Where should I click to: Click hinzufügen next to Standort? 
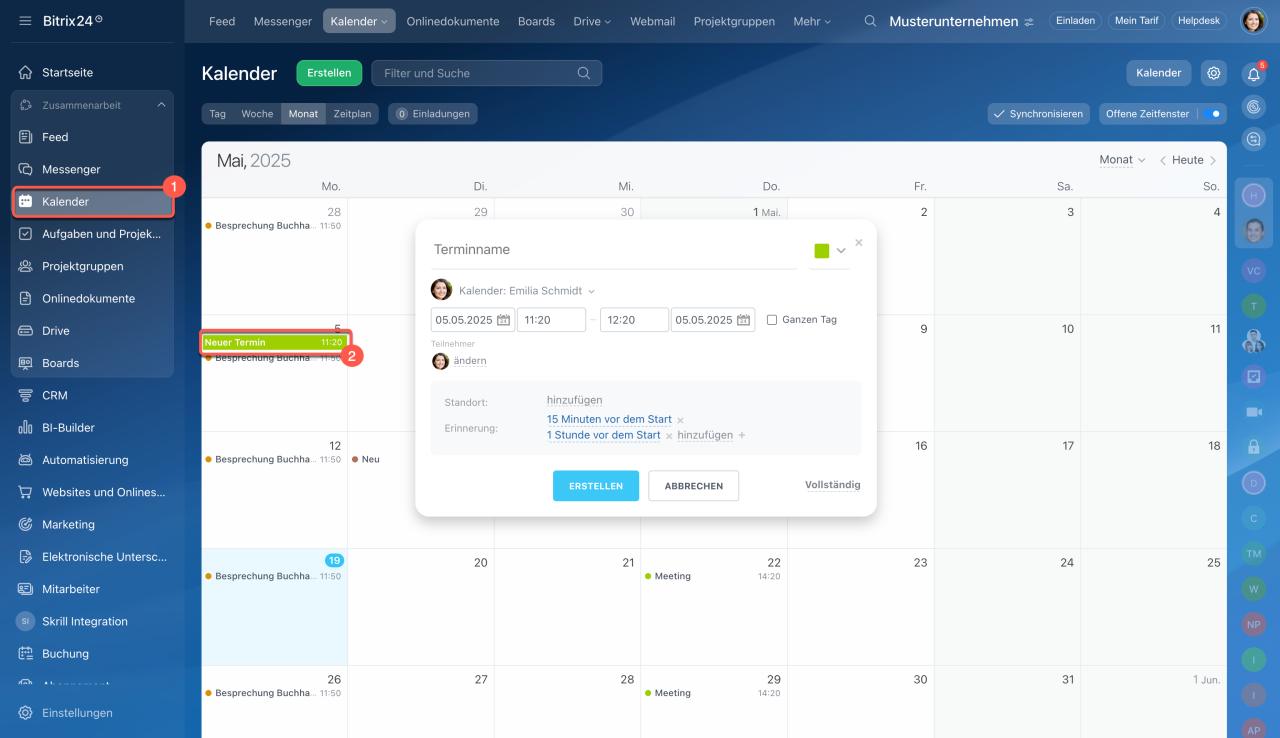[x=575, y=400]
